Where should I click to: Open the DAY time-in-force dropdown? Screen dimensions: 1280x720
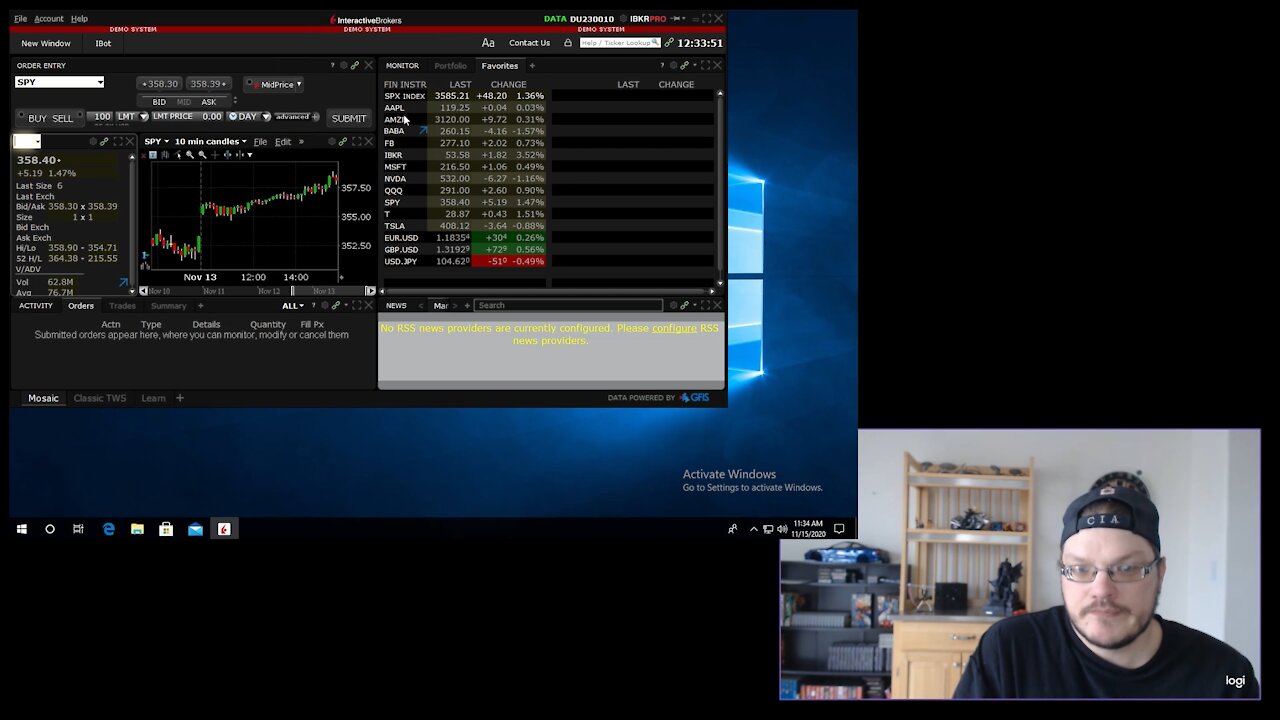coord(266,117)
